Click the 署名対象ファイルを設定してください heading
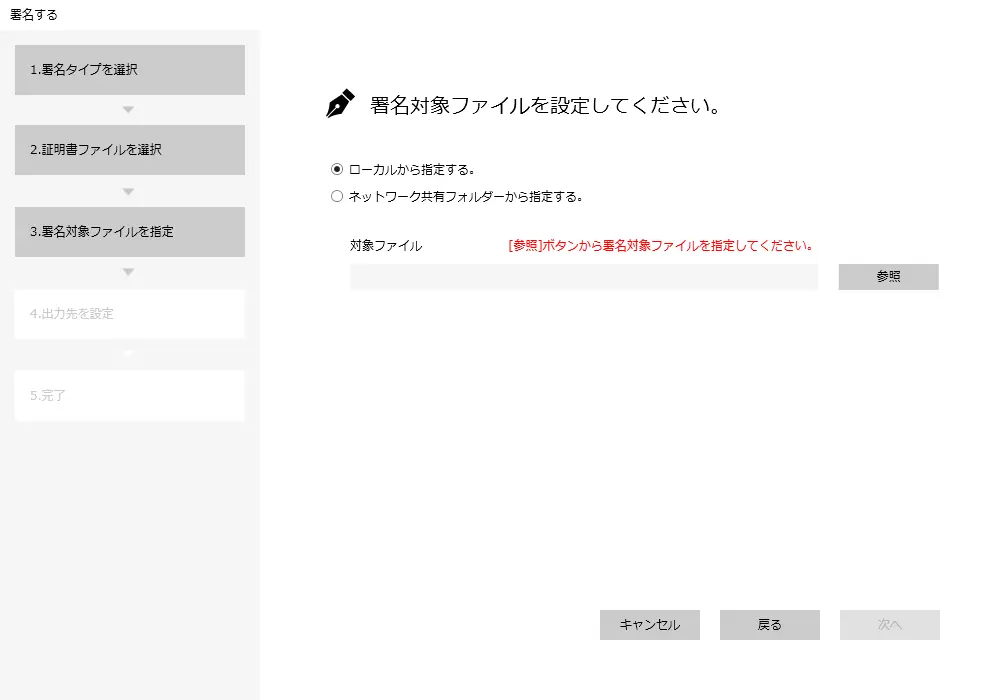Viewport: 1000px width, 700px height. [545, 106]
